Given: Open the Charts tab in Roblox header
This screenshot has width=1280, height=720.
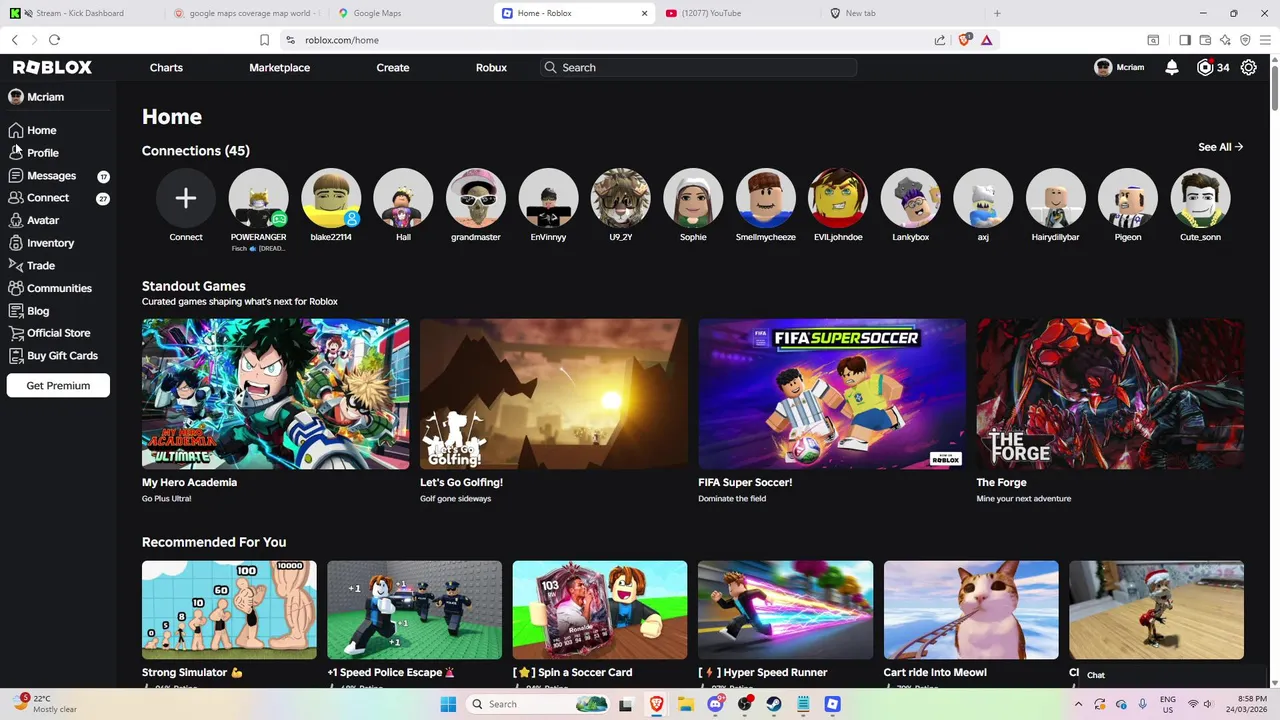Looking at the screenshot, I should point(166,67).
